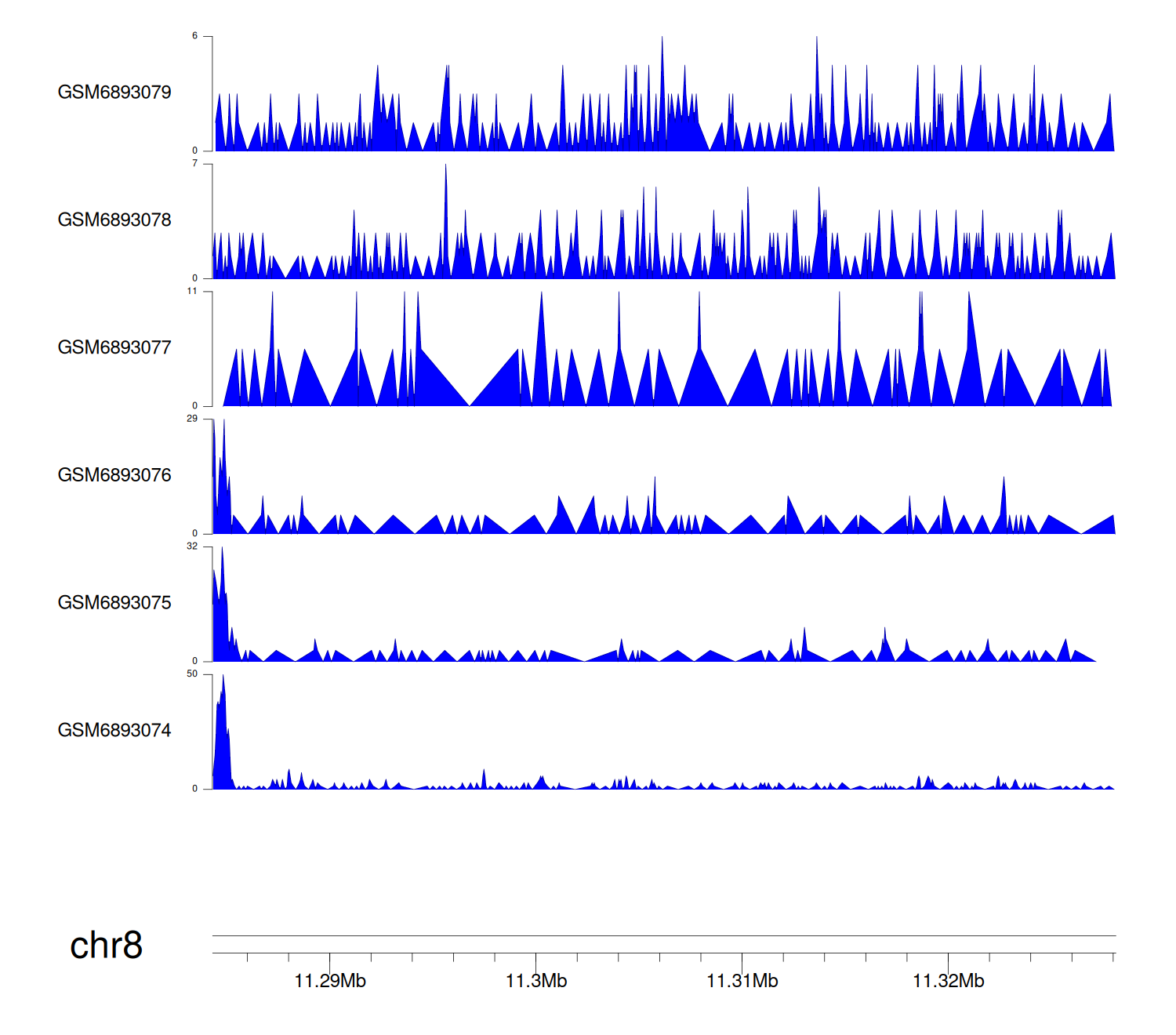
Task: Click the 11.31Mb genomic coordinate label
Action: tap(742, 981)
